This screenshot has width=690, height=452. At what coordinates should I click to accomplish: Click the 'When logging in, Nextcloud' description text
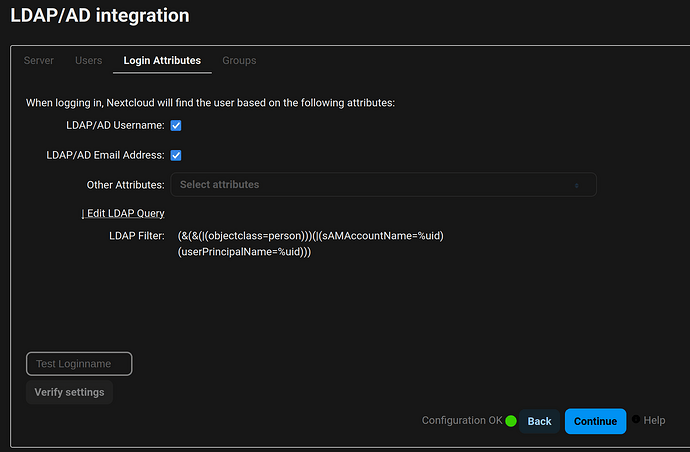point(210,103)
